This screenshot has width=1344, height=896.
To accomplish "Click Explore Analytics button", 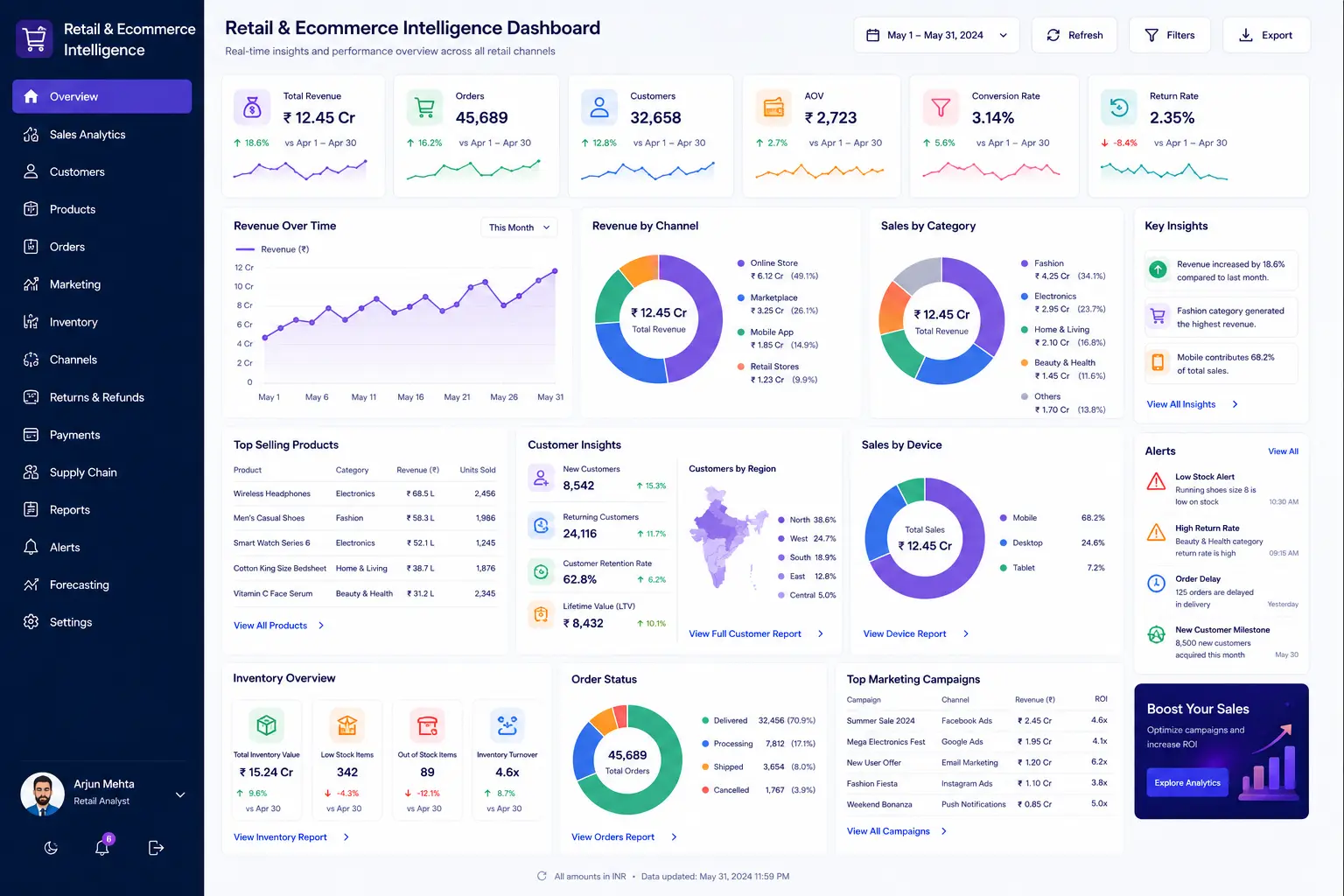I will click(x=1186, y=782).
